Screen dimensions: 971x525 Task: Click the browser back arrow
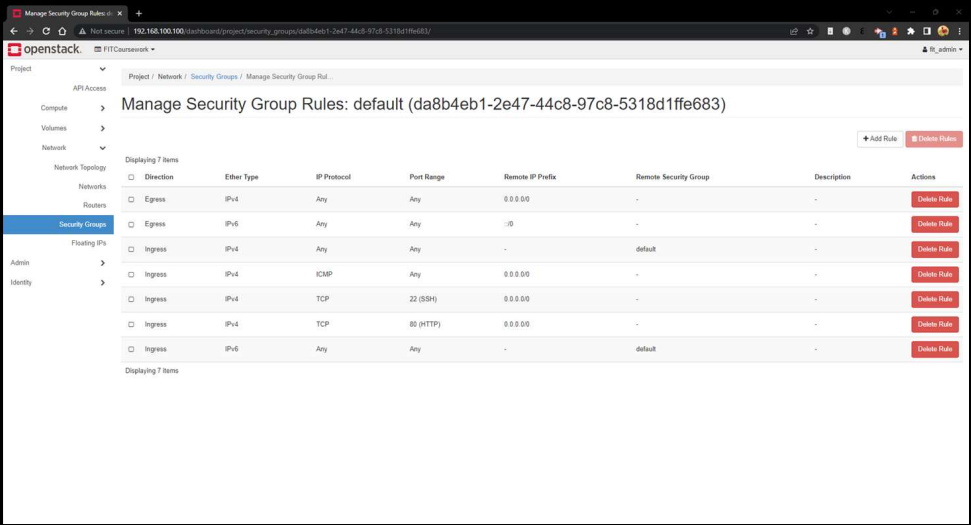click(x=14, y=31)
